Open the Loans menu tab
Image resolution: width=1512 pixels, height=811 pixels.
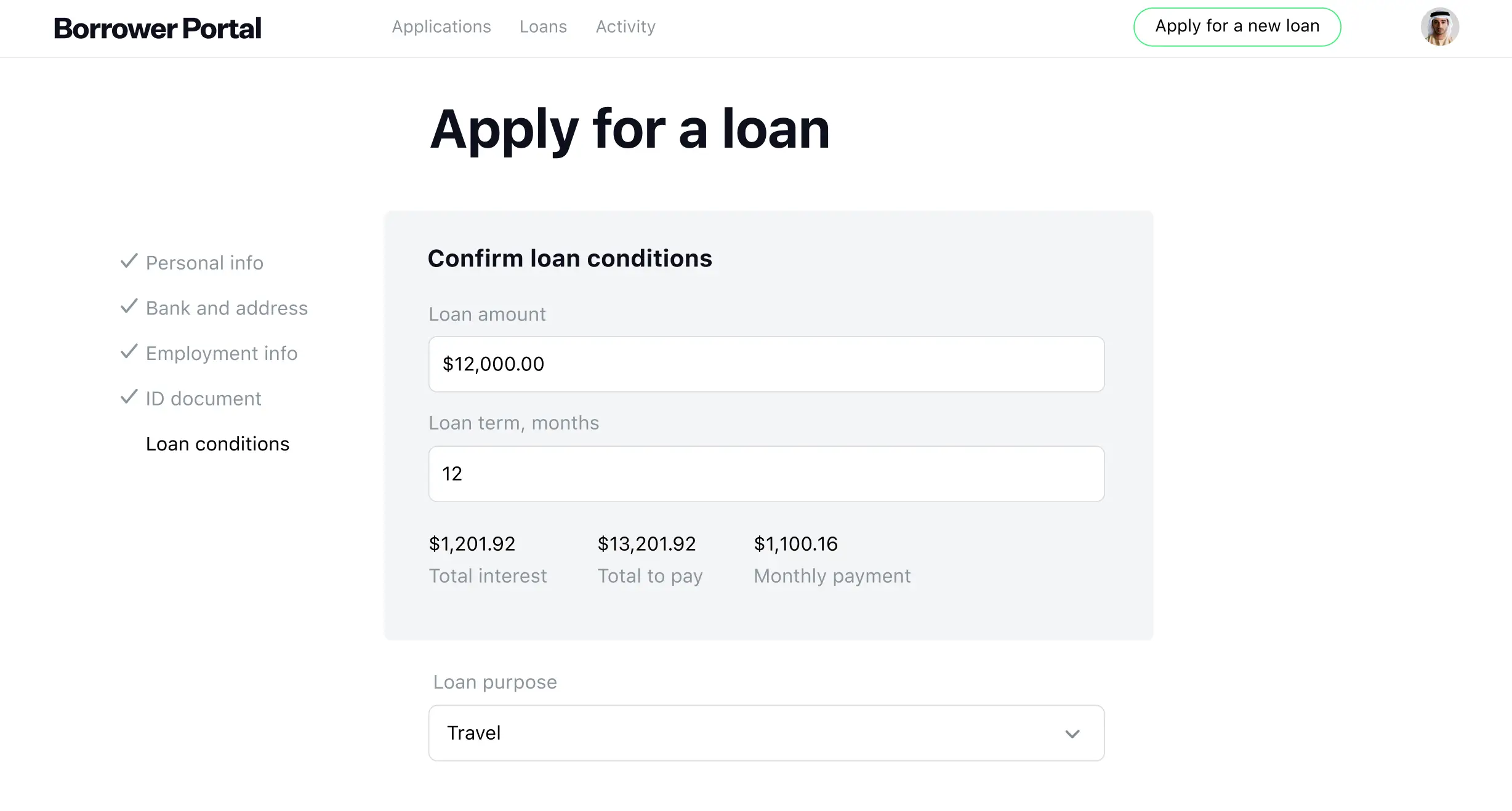click(543, 27)
